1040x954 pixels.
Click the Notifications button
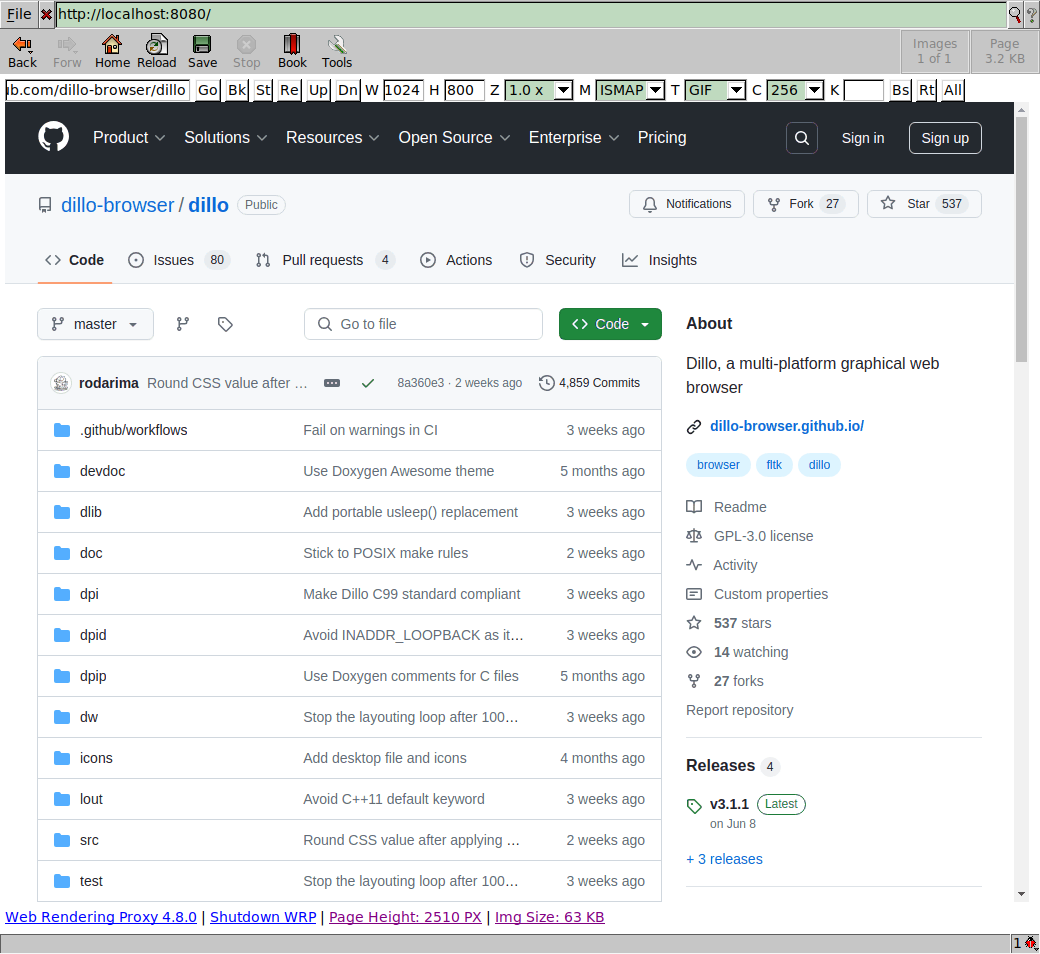[x=687, y=204]
